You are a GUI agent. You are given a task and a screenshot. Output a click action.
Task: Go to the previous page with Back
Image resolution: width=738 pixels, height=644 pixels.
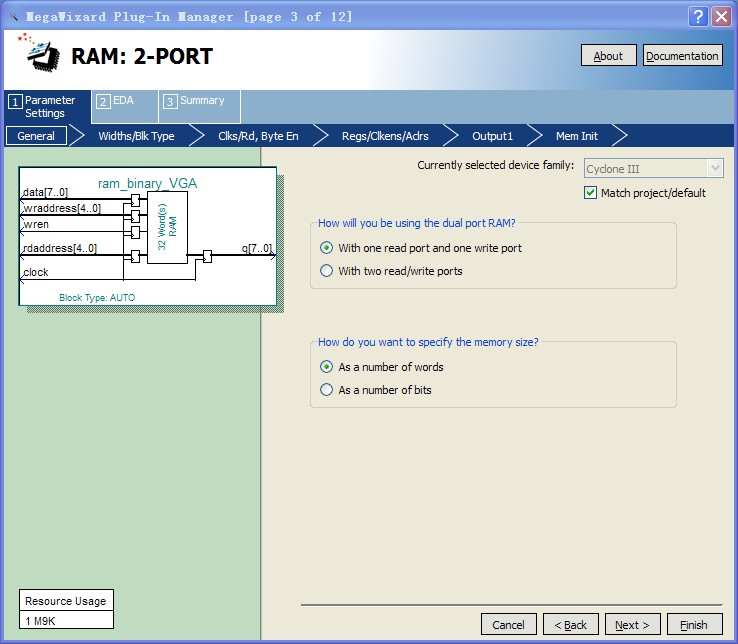(x=570, y=625)
